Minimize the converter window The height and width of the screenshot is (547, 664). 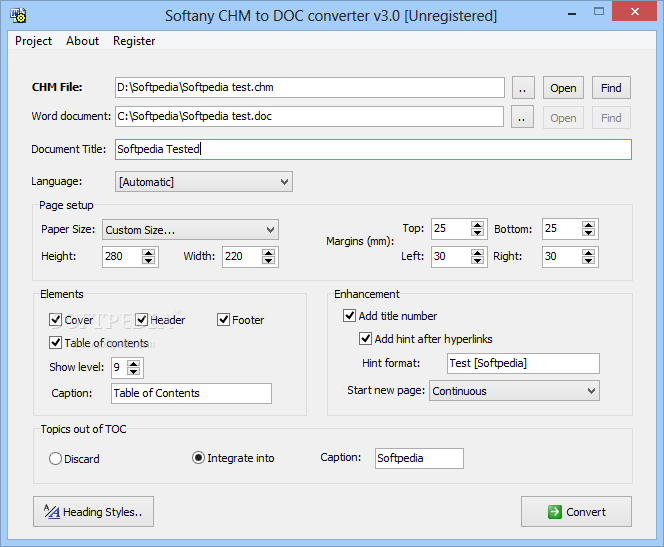click(572, 13)
